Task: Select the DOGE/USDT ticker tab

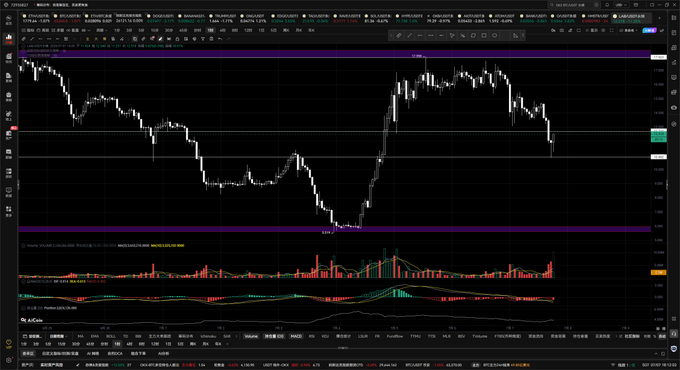Action: pos(160,18)
